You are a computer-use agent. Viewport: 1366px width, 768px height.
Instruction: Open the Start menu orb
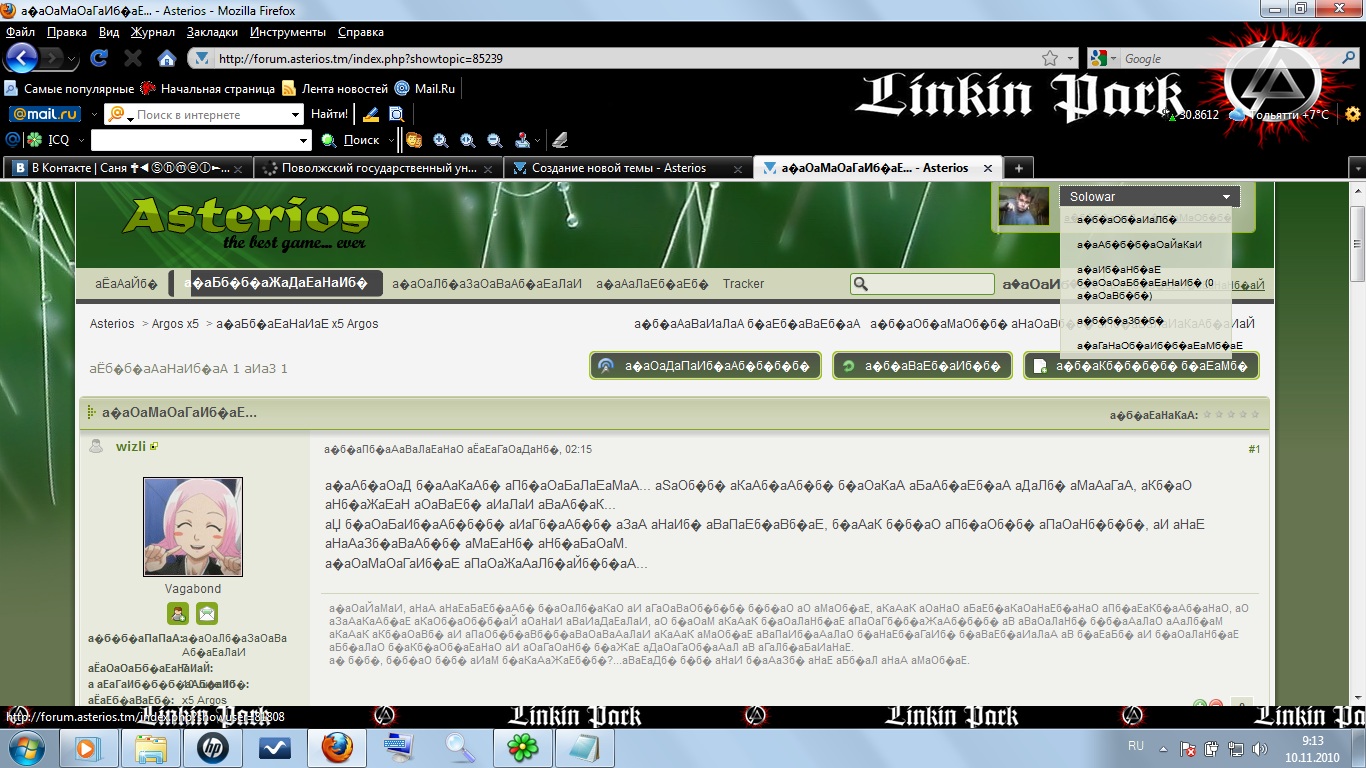tap(25, 747)
